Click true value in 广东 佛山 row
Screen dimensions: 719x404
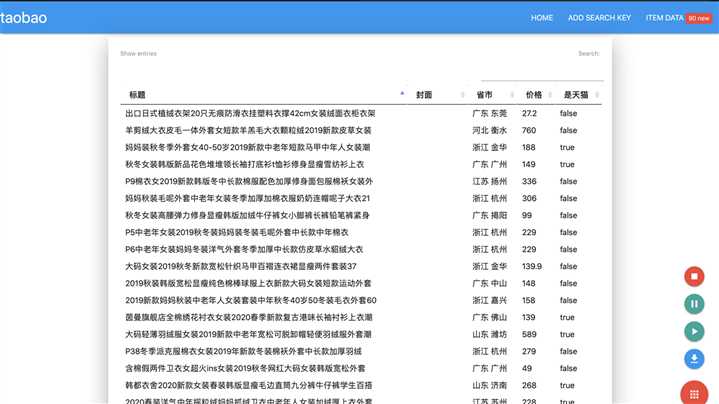pyautogui.click(x=567, y=317)
